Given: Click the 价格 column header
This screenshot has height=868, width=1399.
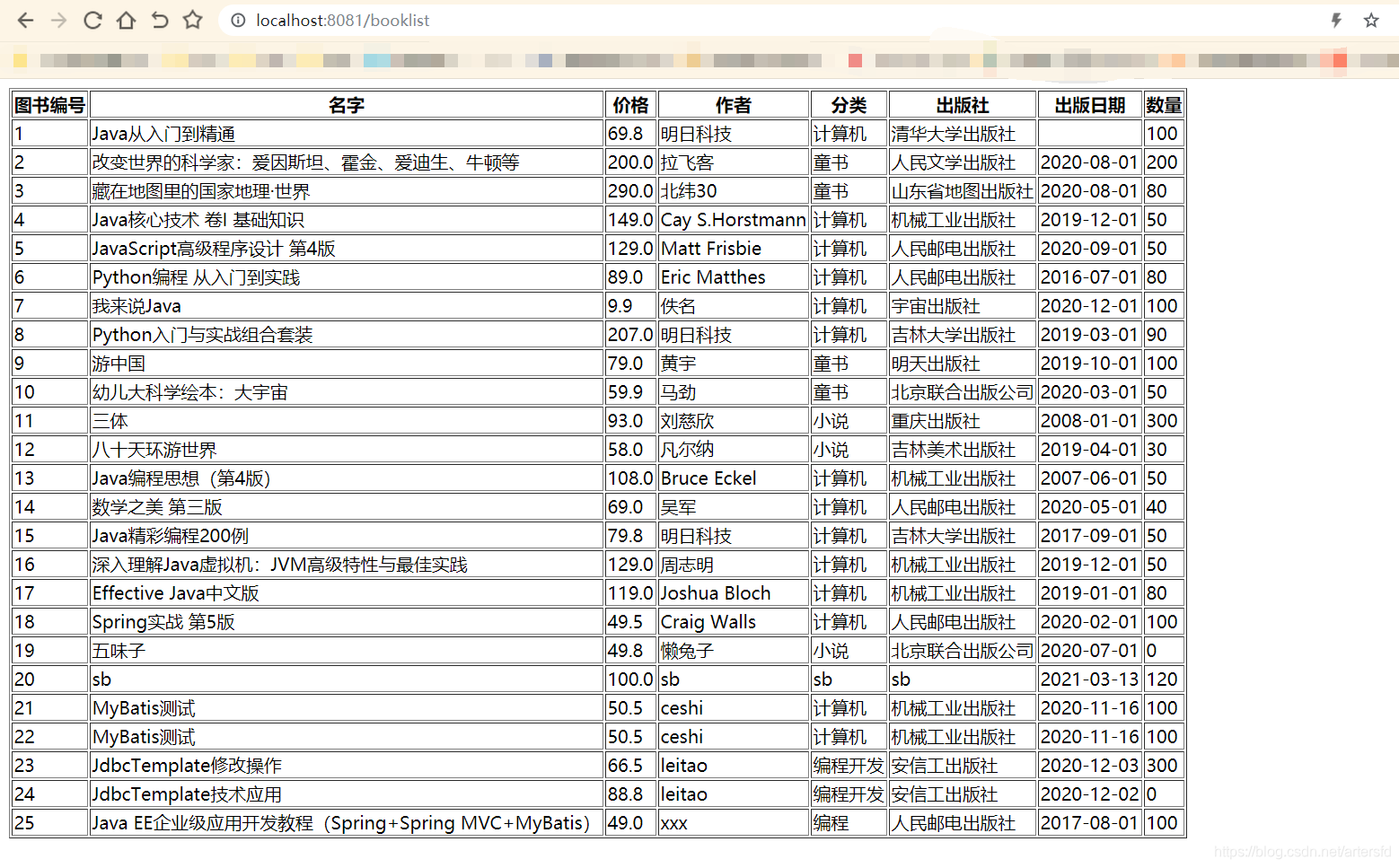Looking at the screenshot, I should click(631, 105).
